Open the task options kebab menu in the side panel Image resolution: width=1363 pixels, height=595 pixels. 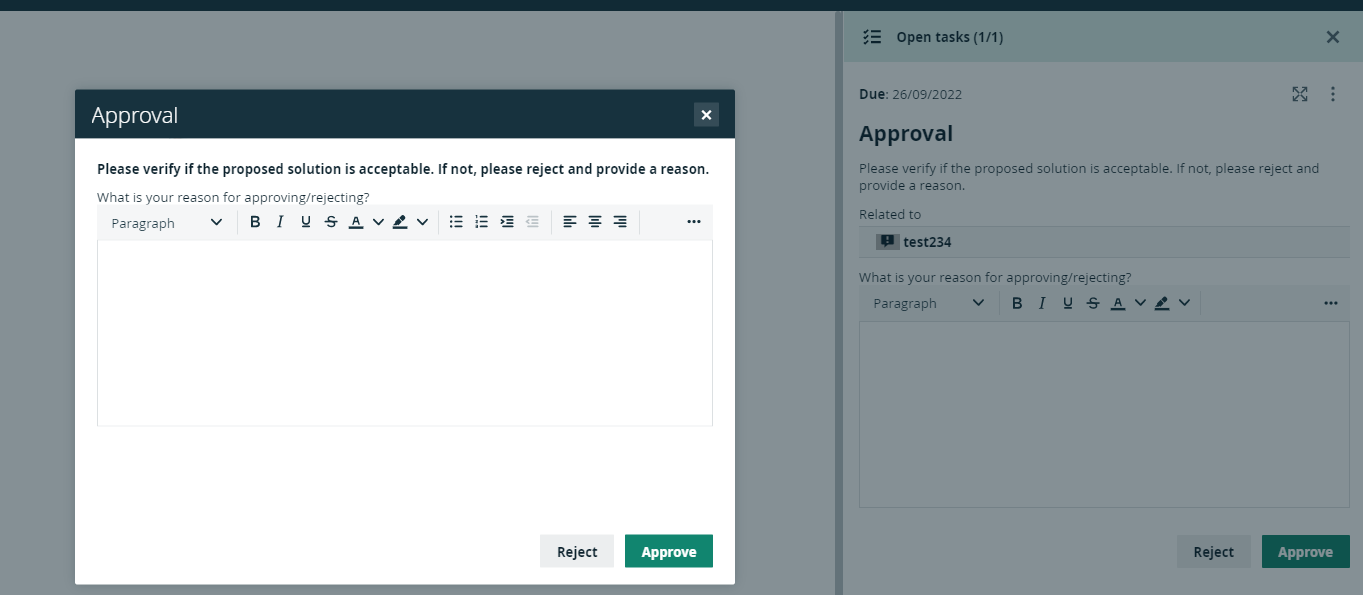pos(1332,94)
